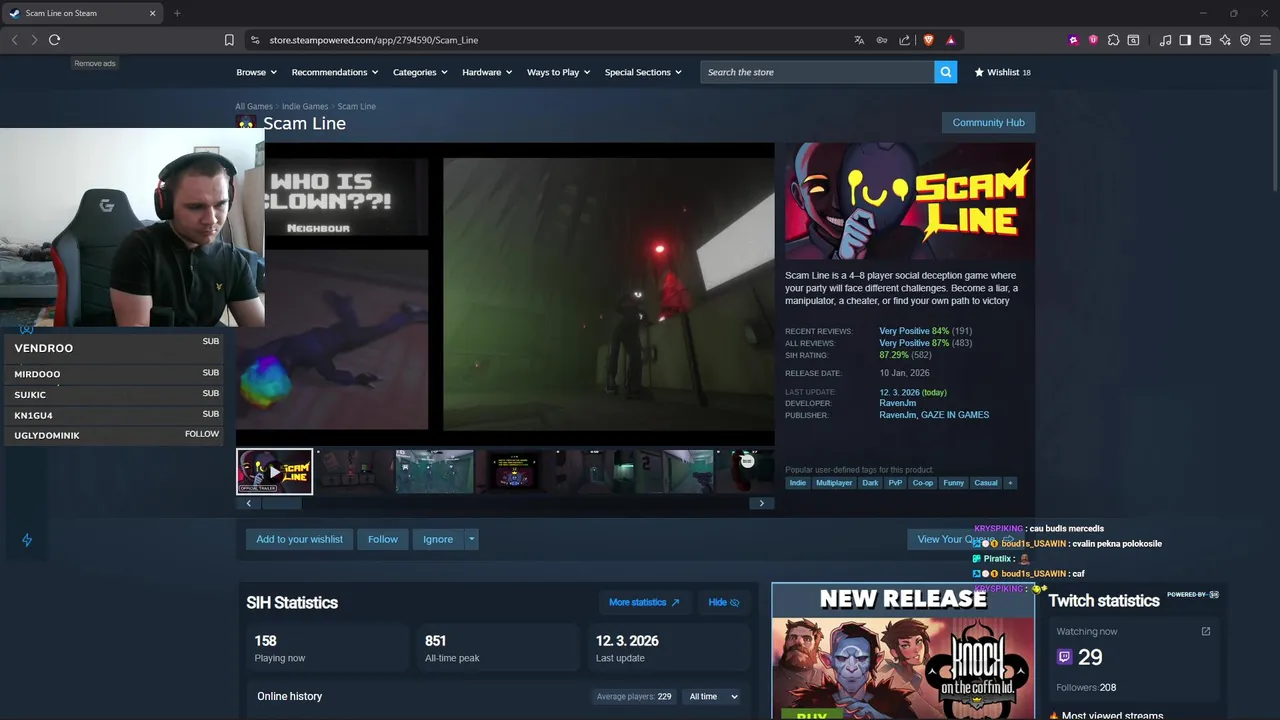Select the Multiplayer tag
Viewport: 1280px width, 720px height.
coord(834,483)
